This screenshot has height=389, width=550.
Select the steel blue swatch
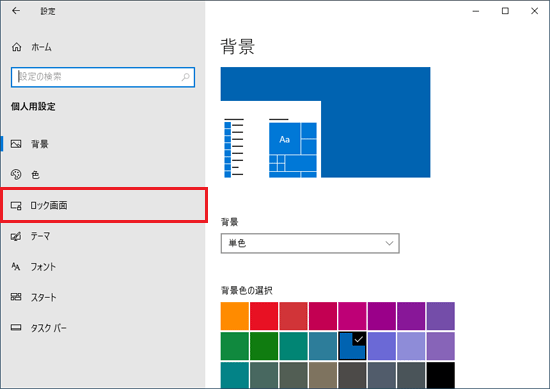[x=323, y=346]
